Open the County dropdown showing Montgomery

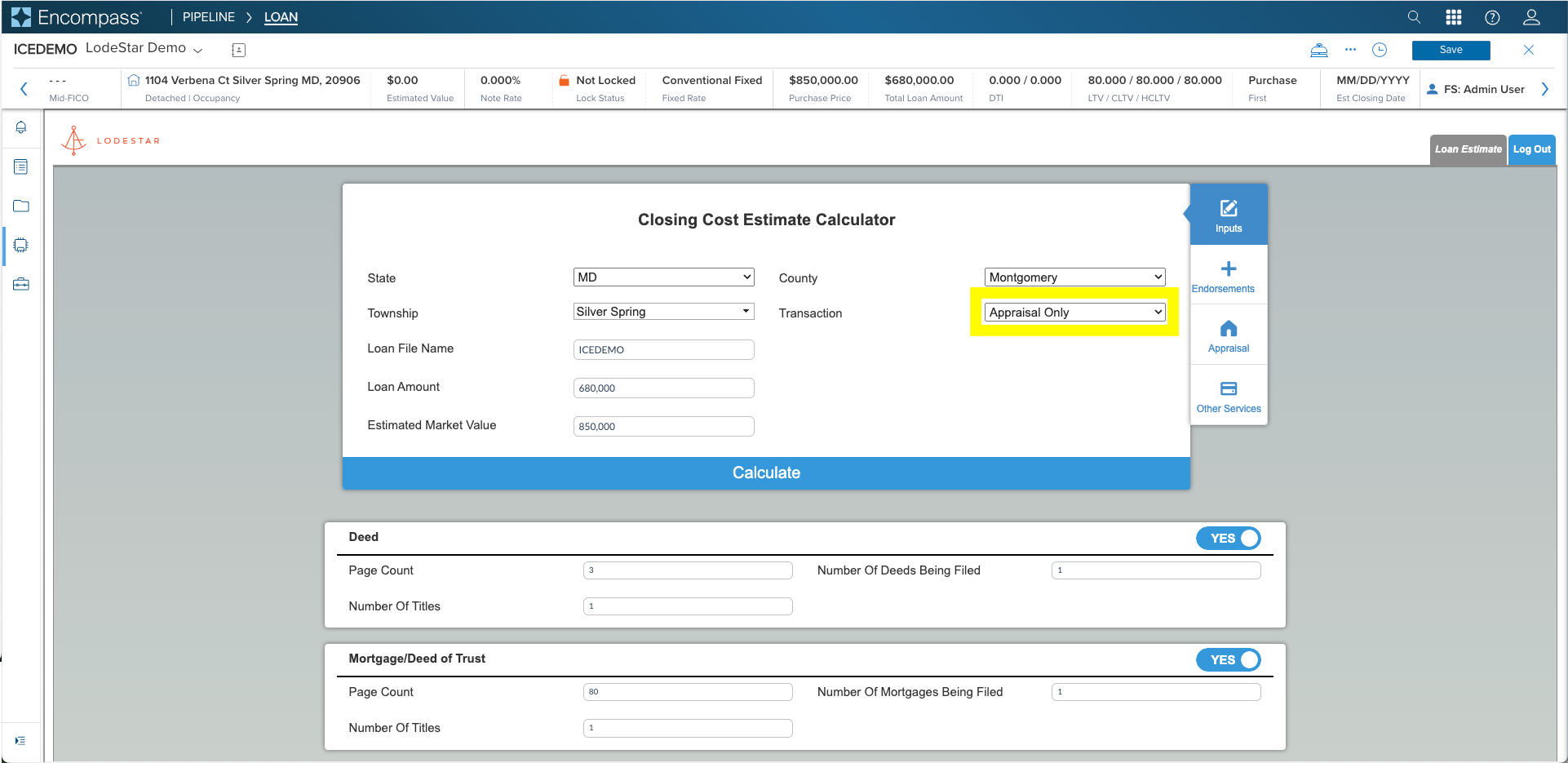point(1075,277)
